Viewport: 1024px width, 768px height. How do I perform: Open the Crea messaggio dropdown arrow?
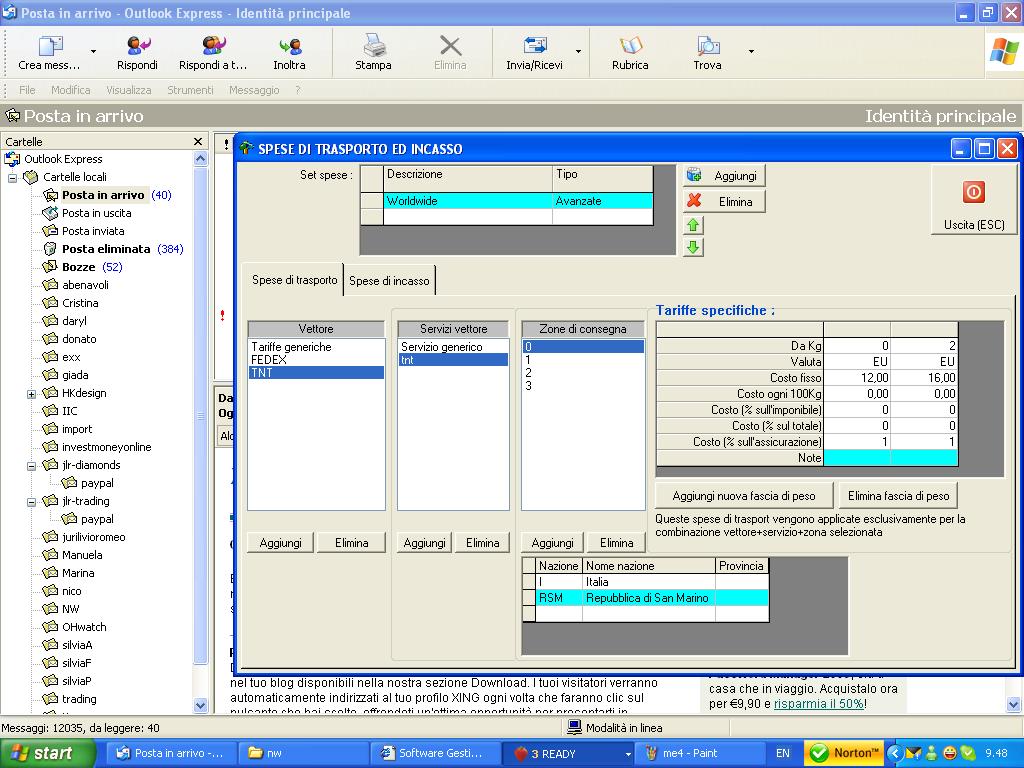(93, 51)
